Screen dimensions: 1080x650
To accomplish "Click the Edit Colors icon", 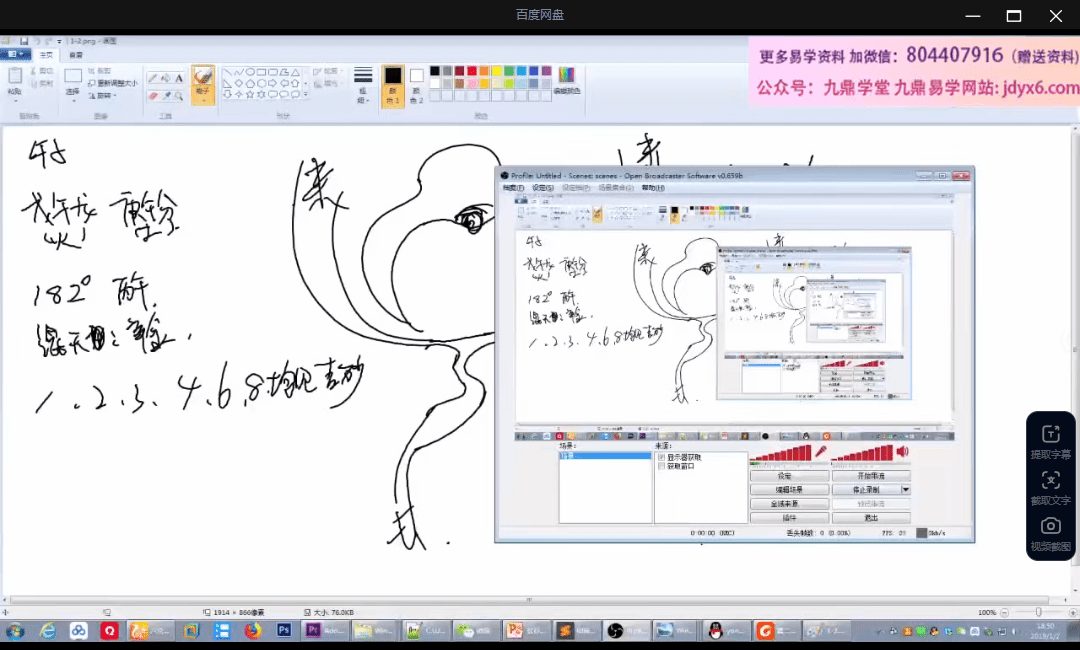I will 566,78.
